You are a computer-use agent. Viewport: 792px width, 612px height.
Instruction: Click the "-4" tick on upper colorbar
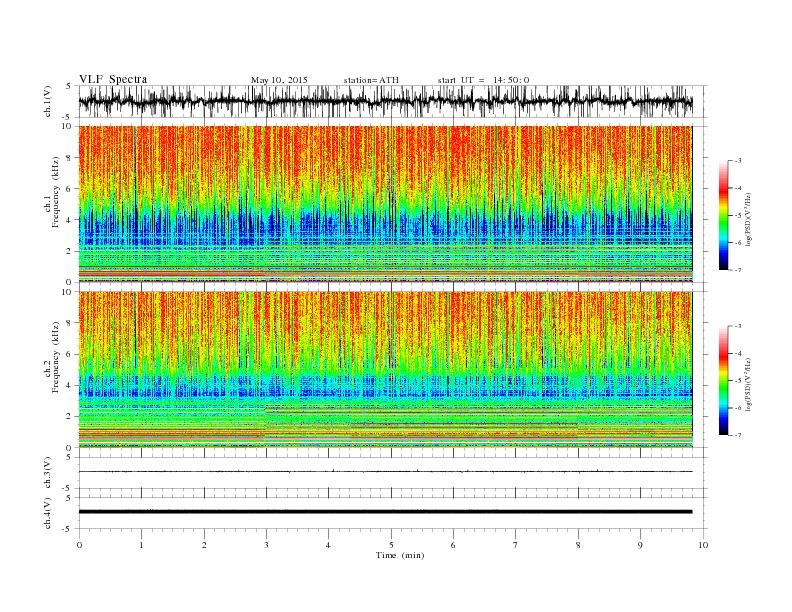(x=738, y=188)
